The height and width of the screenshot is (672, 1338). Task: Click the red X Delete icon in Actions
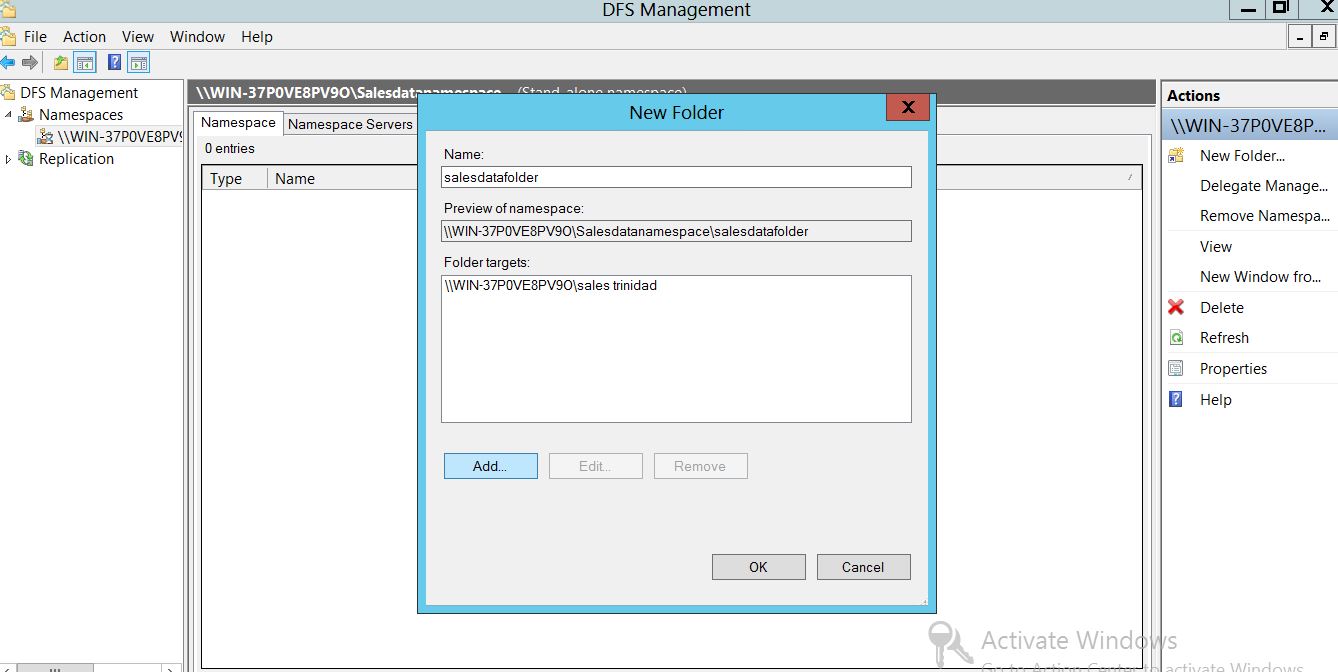(x=1176, y=308)
